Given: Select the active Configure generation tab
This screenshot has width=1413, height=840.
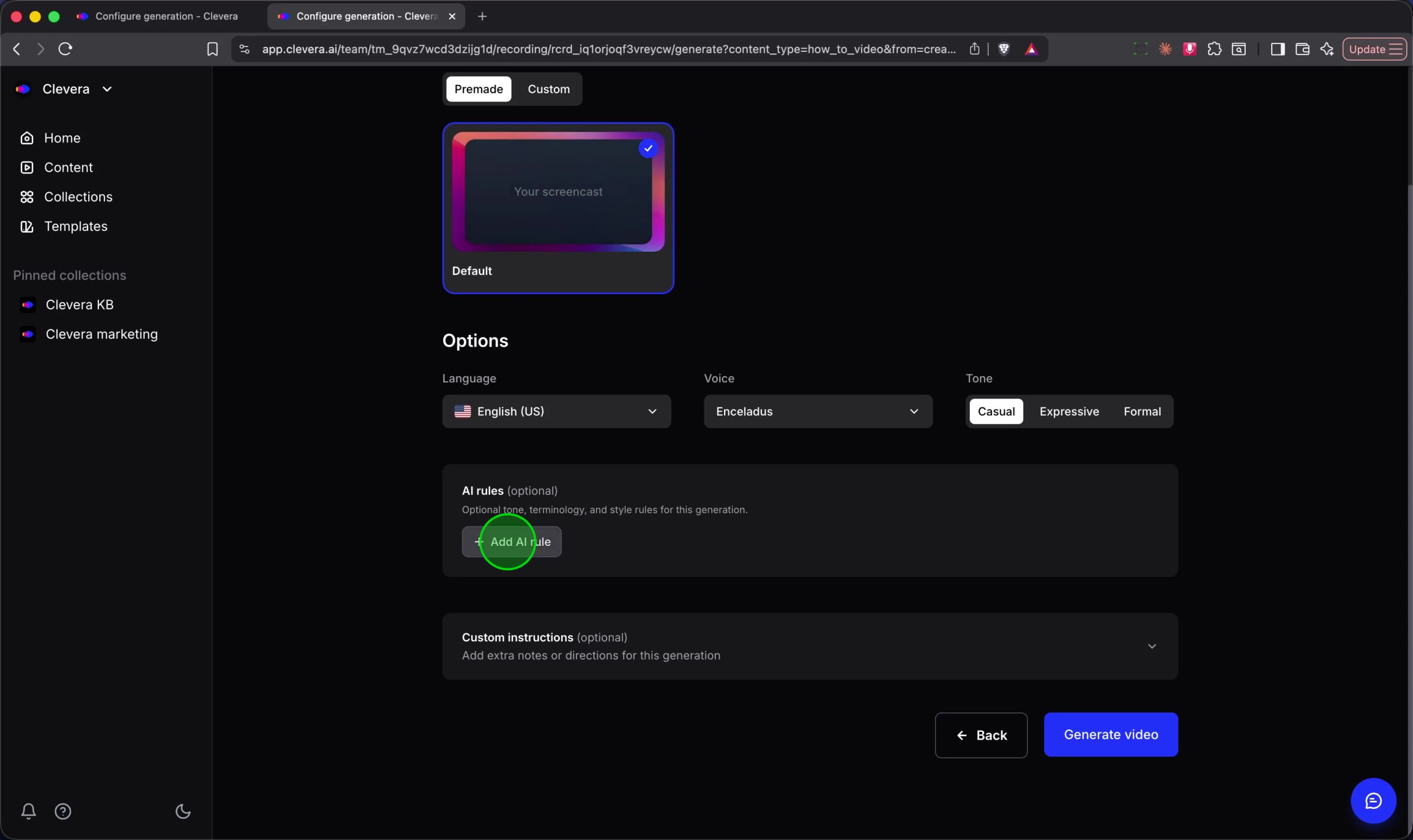Looking at the screenshot, I should tap(366, 17).
